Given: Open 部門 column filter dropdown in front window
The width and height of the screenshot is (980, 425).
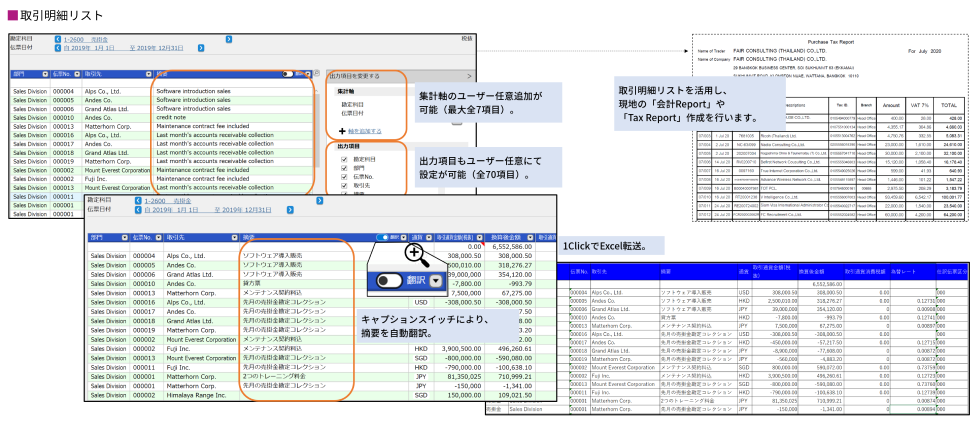Looking at the screenshot, I should point(124,238).
